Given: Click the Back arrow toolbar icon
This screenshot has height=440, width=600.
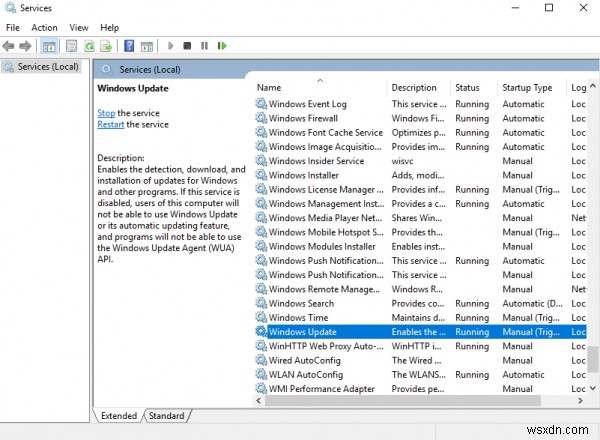Looking at the screenshot, I should 8,46.
